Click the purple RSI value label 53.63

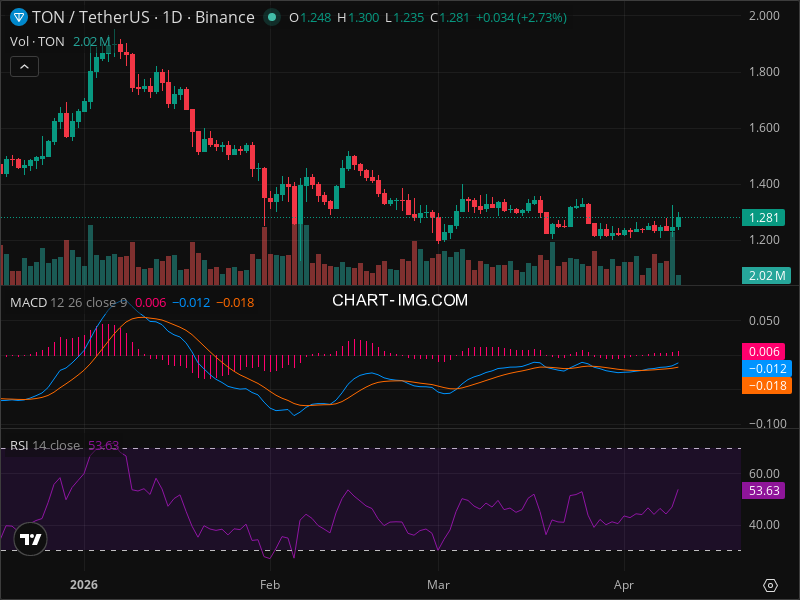(763, 491)
